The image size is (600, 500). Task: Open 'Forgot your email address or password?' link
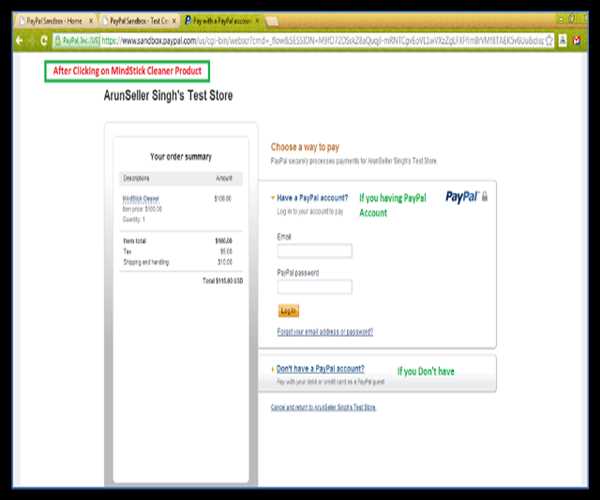324,332
